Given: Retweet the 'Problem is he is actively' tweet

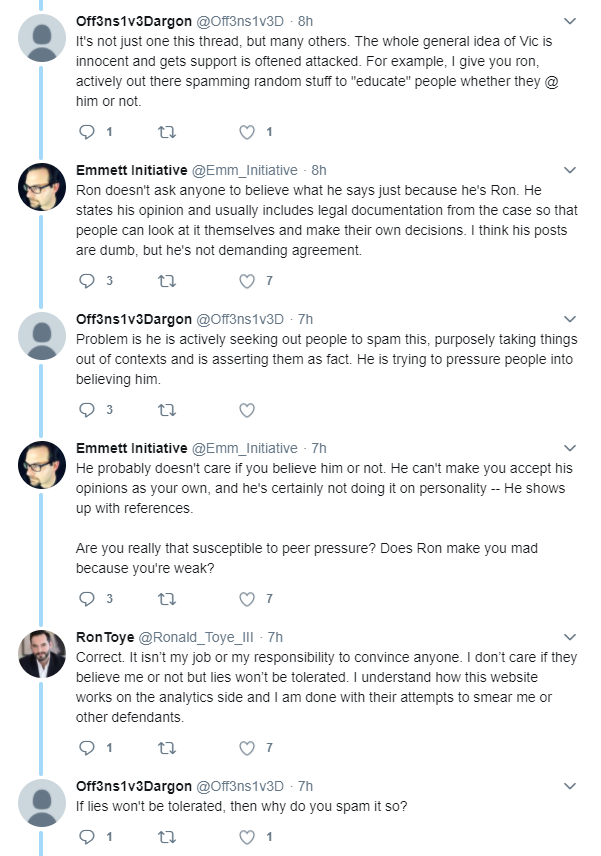Looking at the screenshot, I should click(166, 410).
